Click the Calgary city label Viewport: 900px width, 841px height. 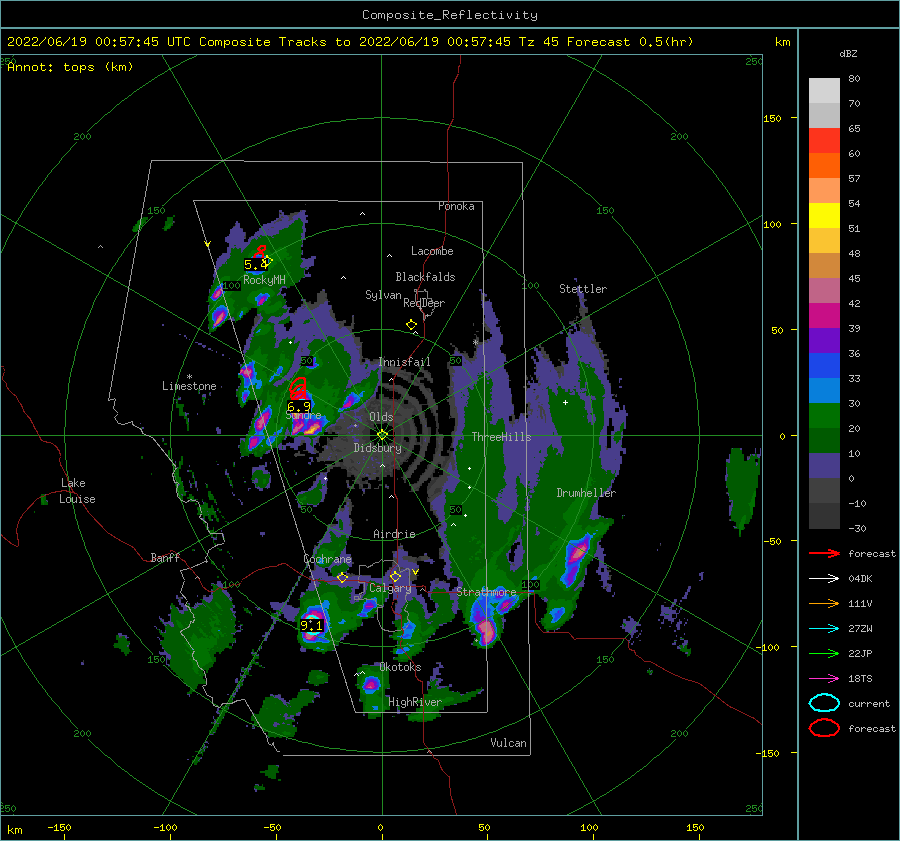coord(390,588)
